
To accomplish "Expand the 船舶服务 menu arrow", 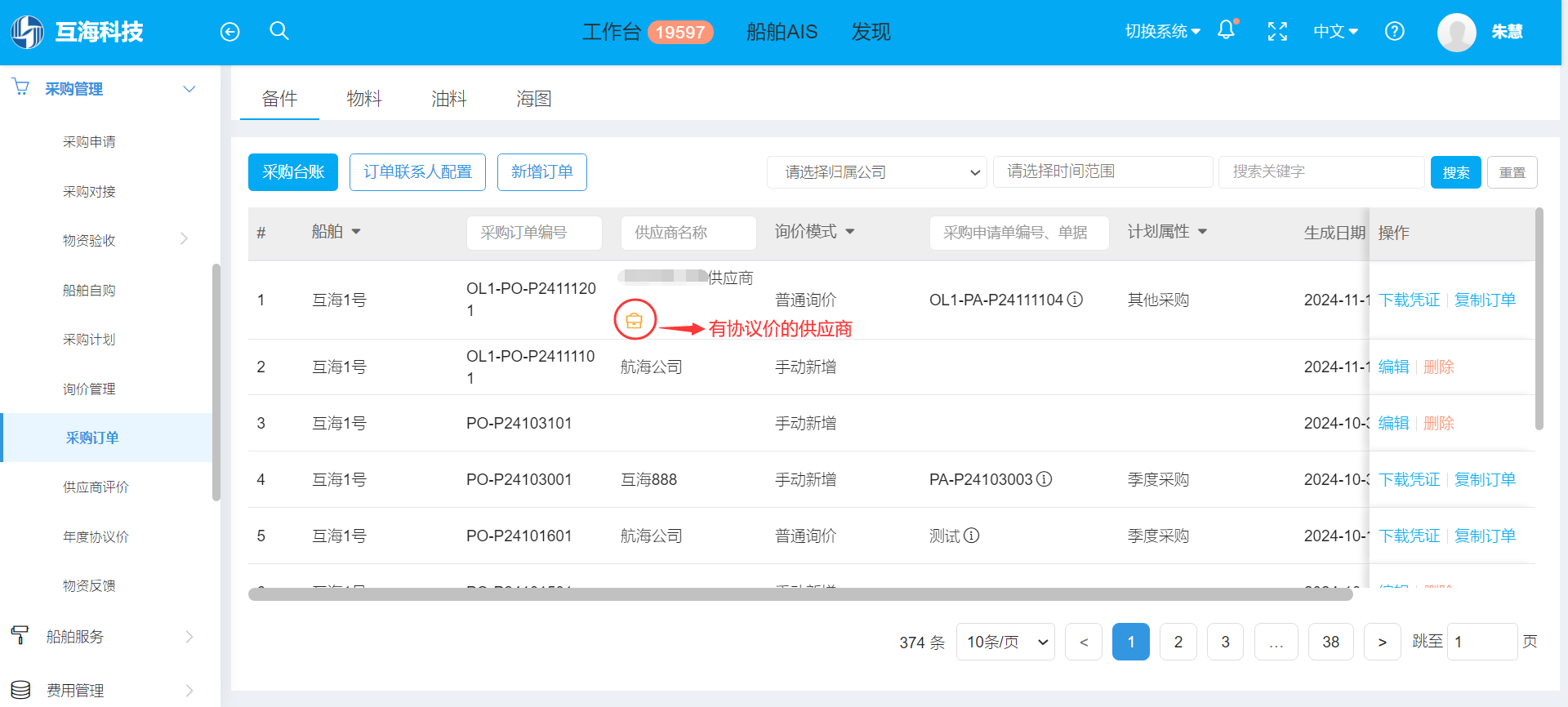I will click(x=189, y=637).
